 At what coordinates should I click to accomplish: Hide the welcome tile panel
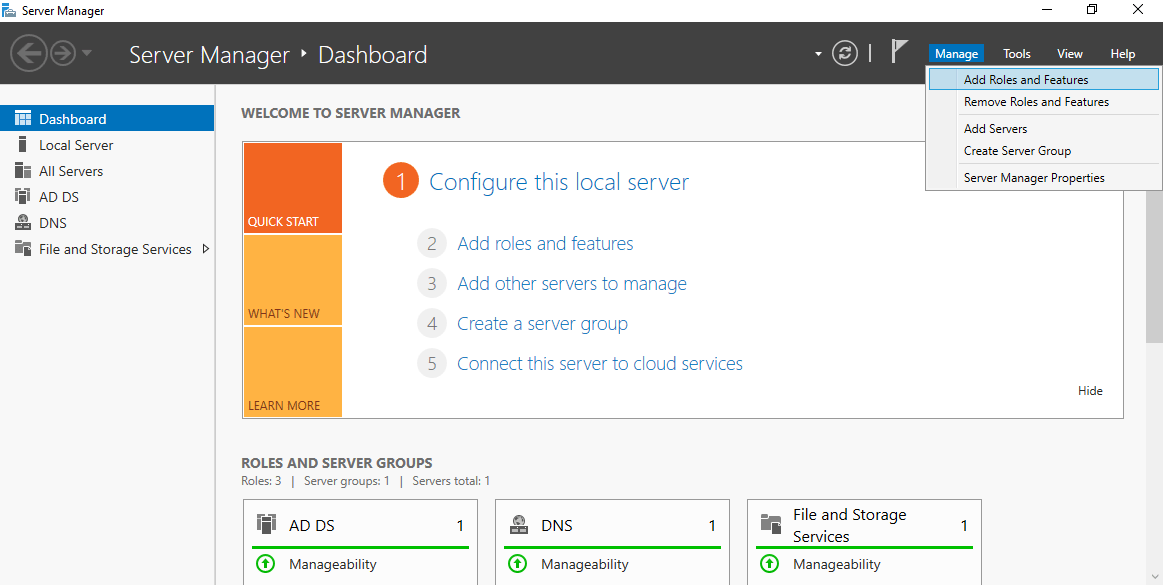1090,391
